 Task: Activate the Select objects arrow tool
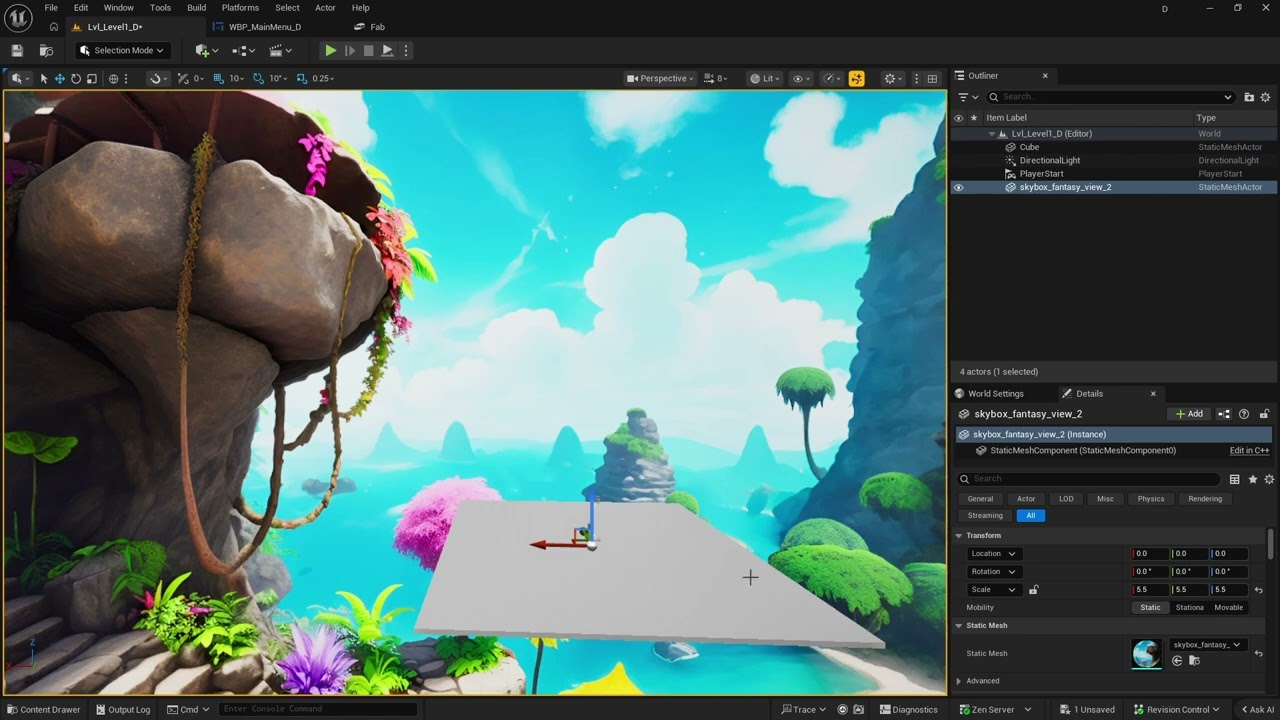[44, 78]
